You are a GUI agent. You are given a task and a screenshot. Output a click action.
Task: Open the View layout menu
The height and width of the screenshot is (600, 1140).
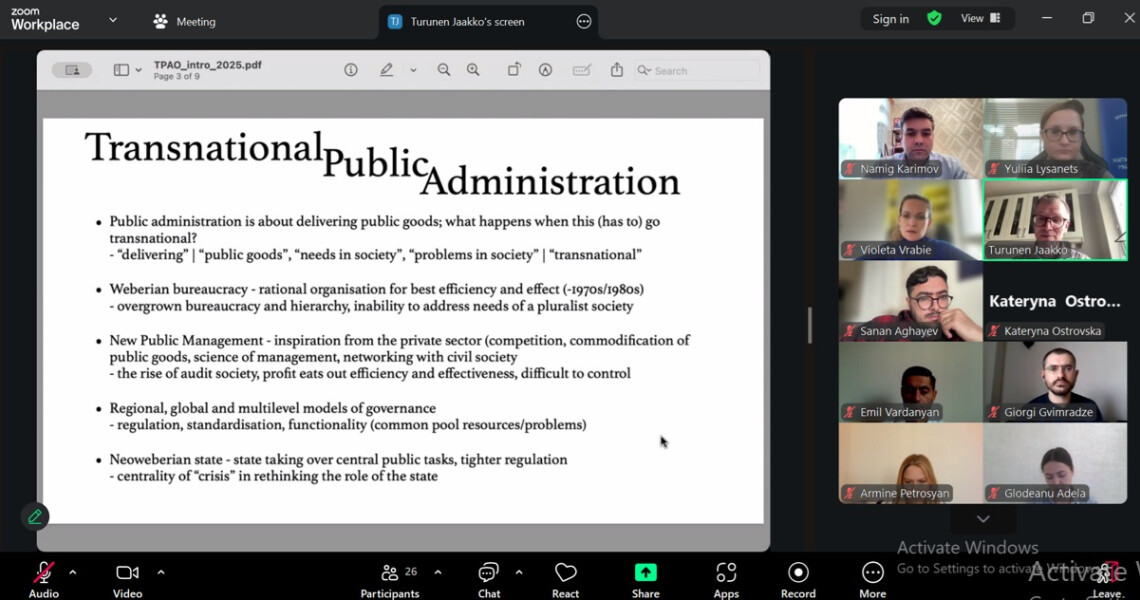tap(980, 18)
